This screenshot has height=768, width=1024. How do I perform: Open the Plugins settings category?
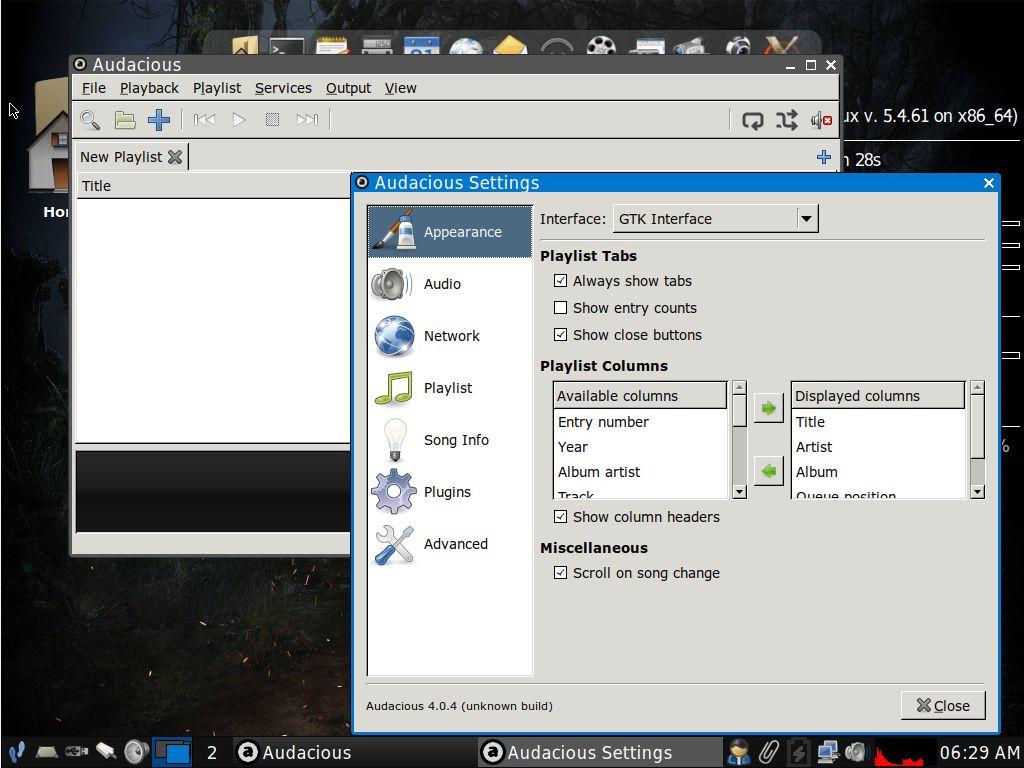(449, 492)
